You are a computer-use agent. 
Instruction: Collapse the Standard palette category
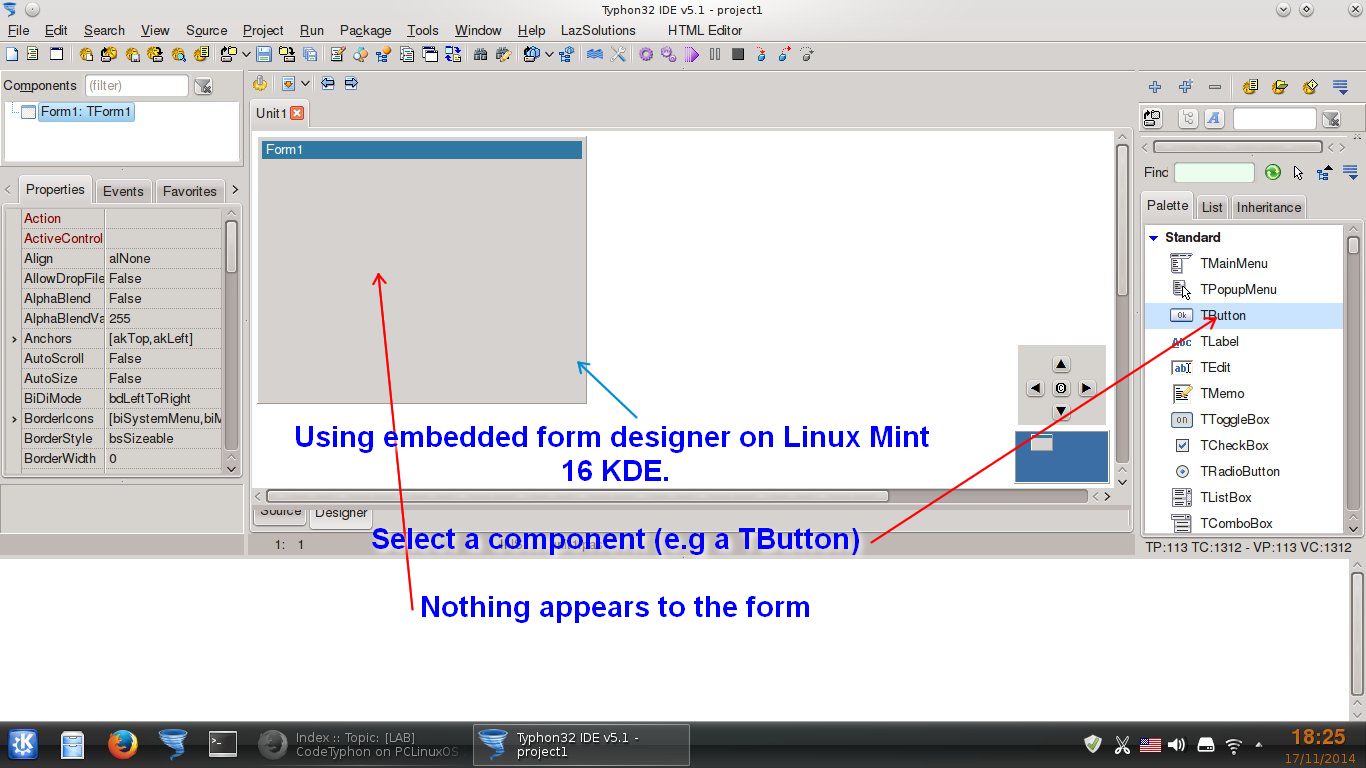(x=1153, y=238)
